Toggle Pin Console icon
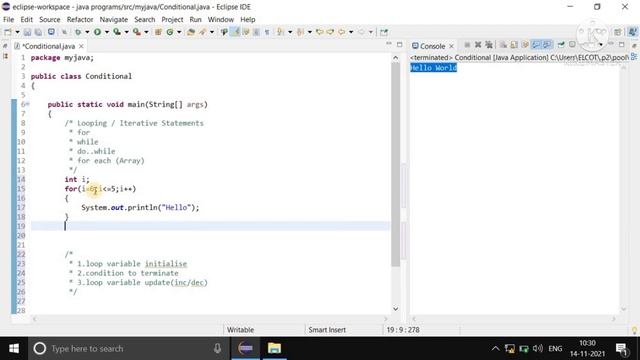The image size is (640, 360). click(x=561, y=44)
